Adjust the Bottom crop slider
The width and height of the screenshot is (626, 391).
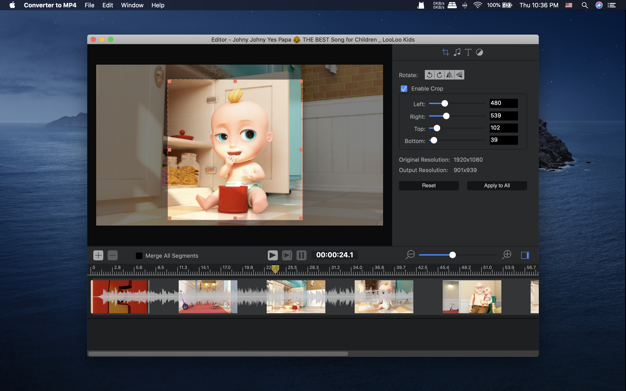[434, 140]
